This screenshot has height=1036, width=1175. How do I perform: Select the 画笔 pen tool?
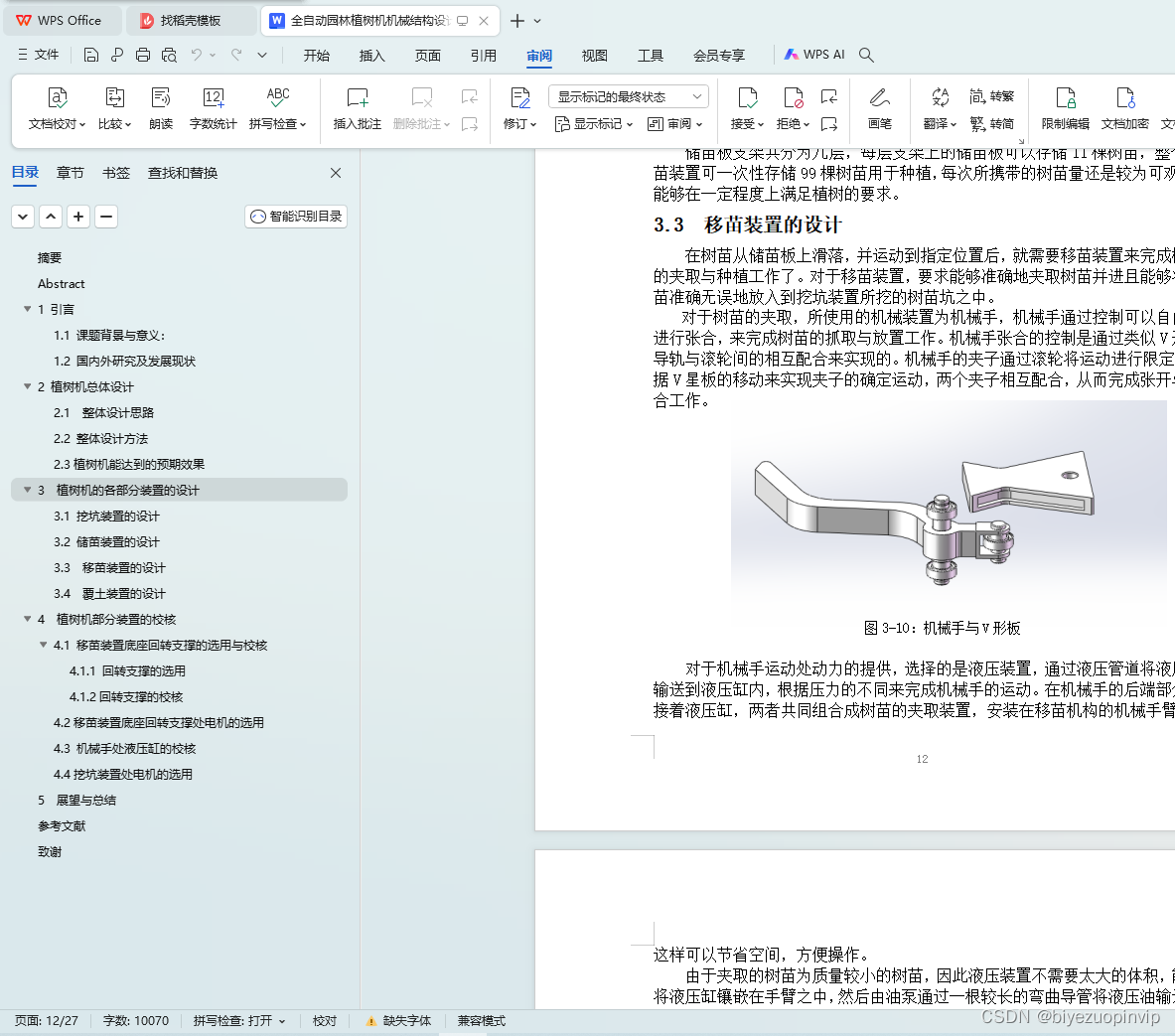point(879,108)
